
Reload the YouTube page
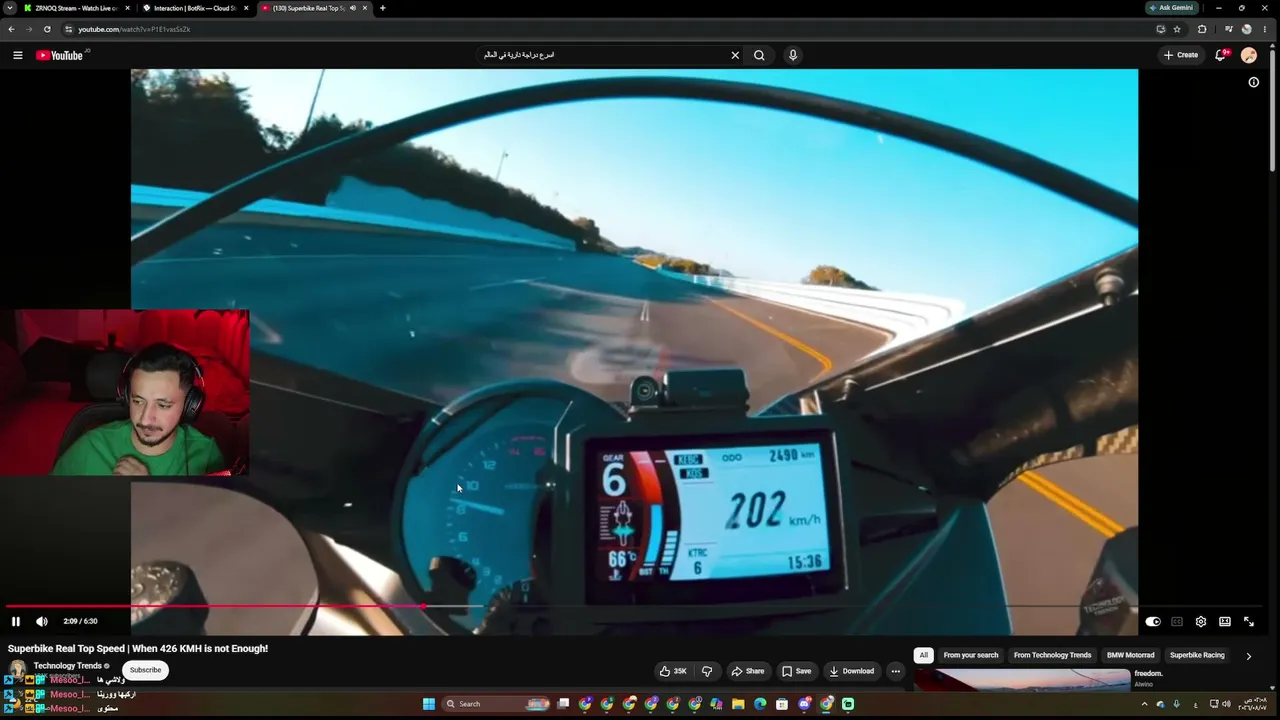[47, 29]
